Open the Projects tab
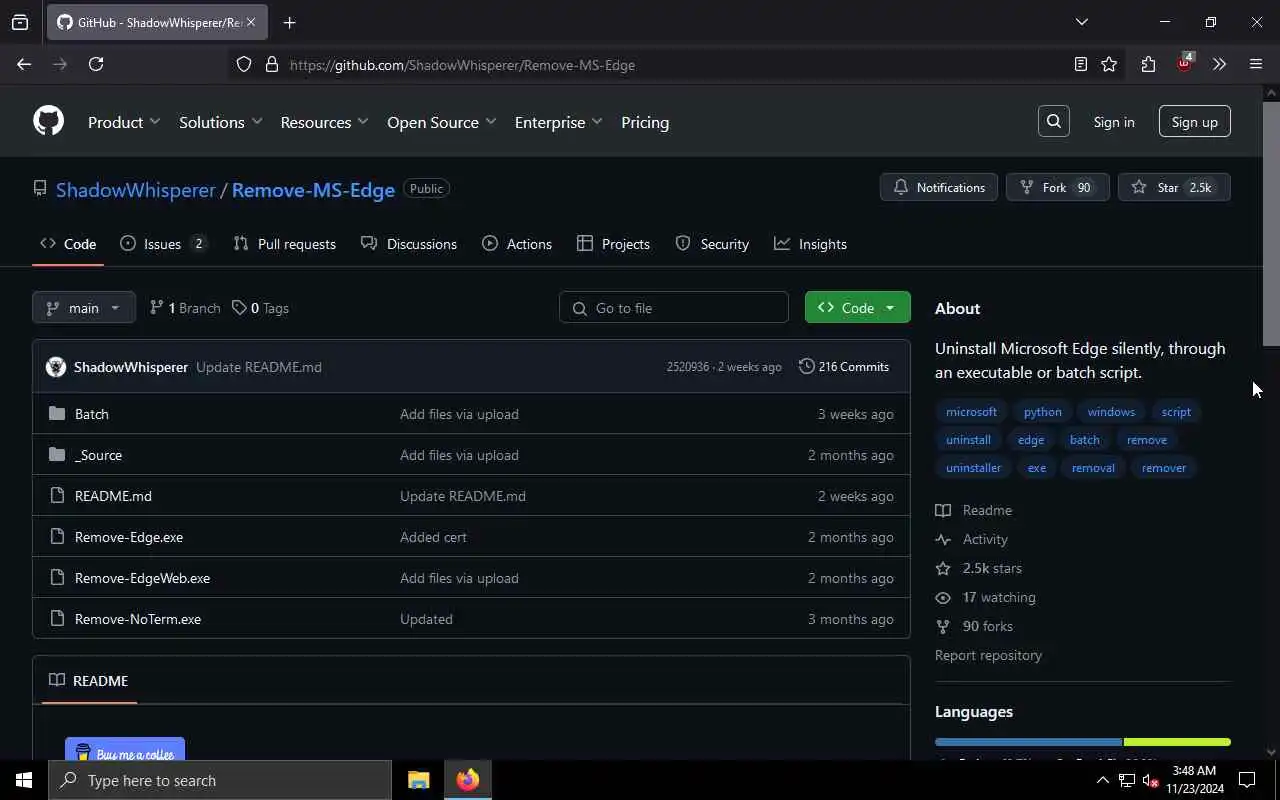Screen dimensions: 1280x800 [x=613, y=244]
